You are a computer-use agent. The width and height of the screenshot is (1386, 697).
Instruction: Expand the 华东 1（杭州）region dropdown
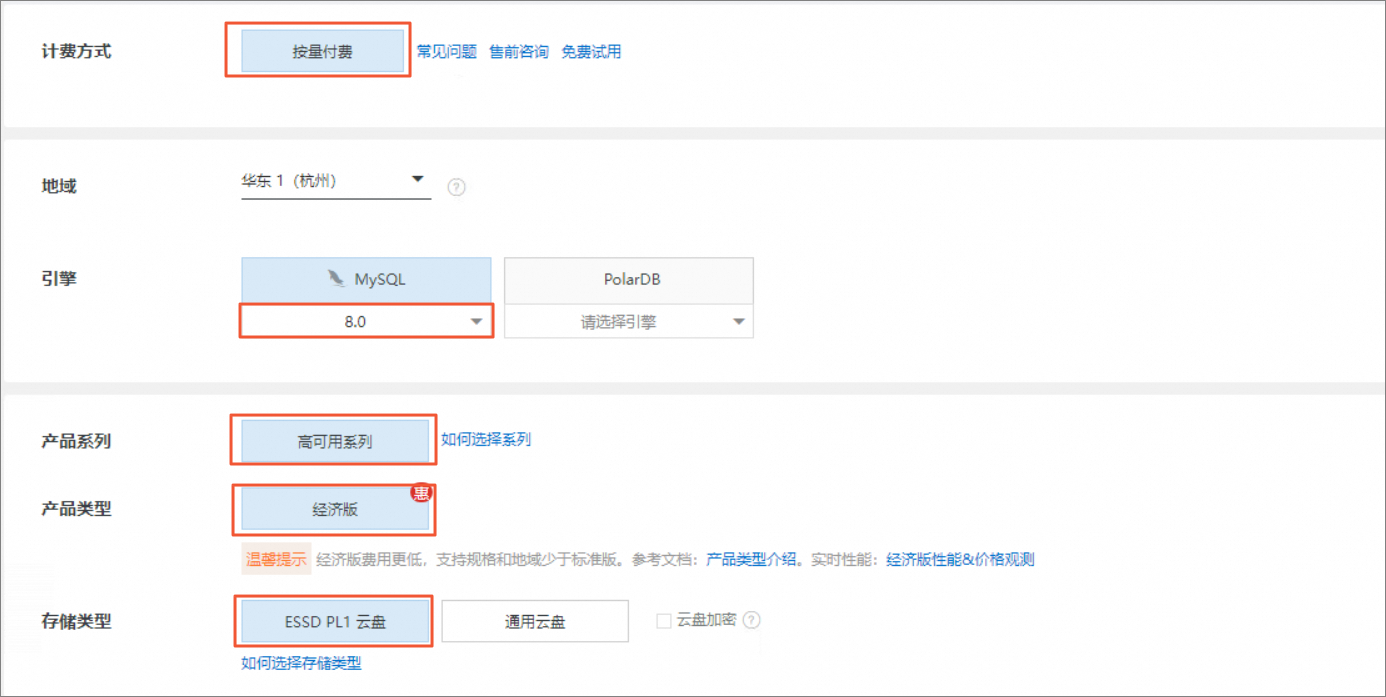click(x=336, y=182)
